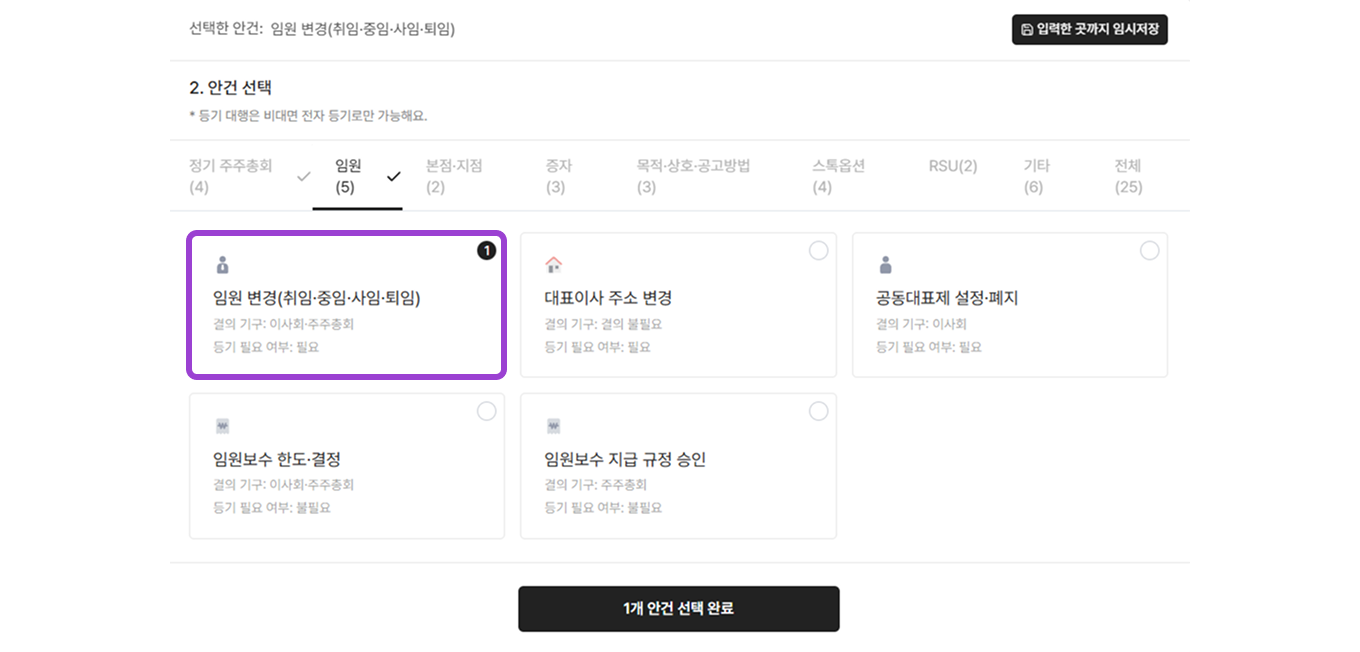Open the 스톡옵션 tab

[838, 176]
